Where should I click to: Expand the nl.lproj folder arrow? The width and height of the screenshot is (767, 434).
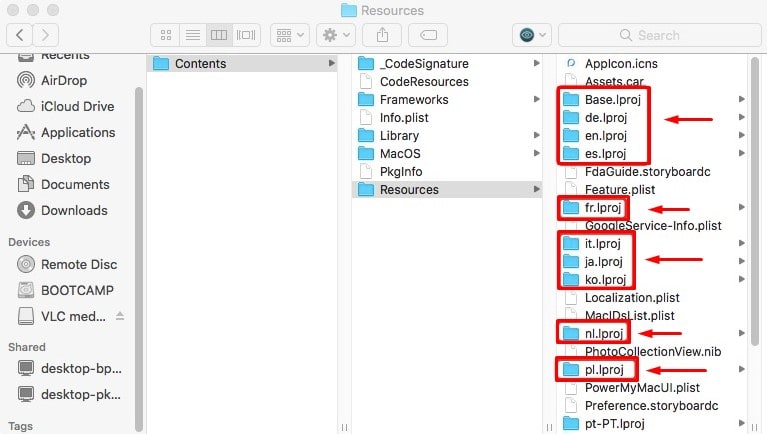click(742, 333)
